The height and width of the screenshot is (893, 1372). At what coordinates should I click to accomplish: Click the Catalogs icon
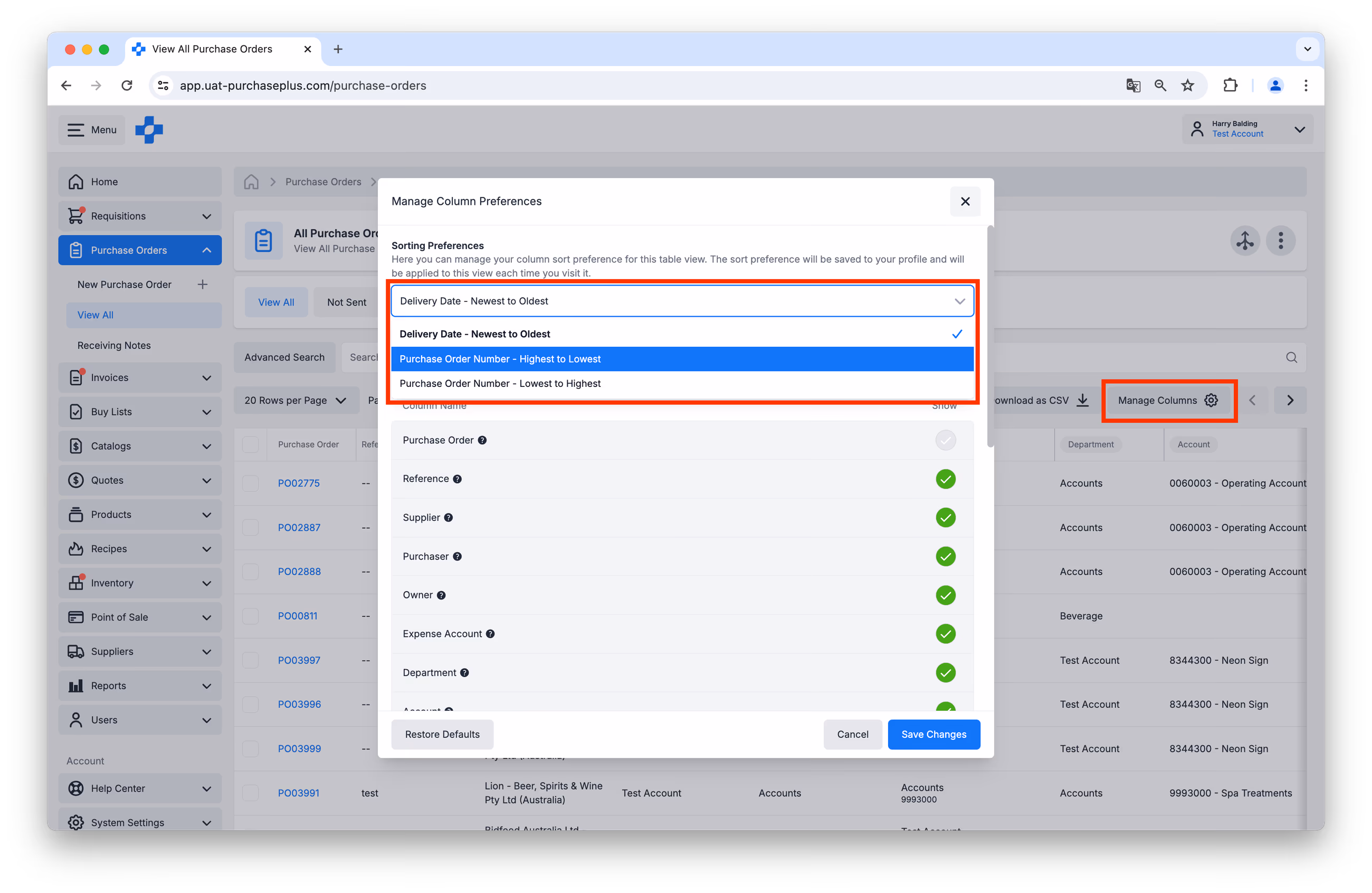75,445
